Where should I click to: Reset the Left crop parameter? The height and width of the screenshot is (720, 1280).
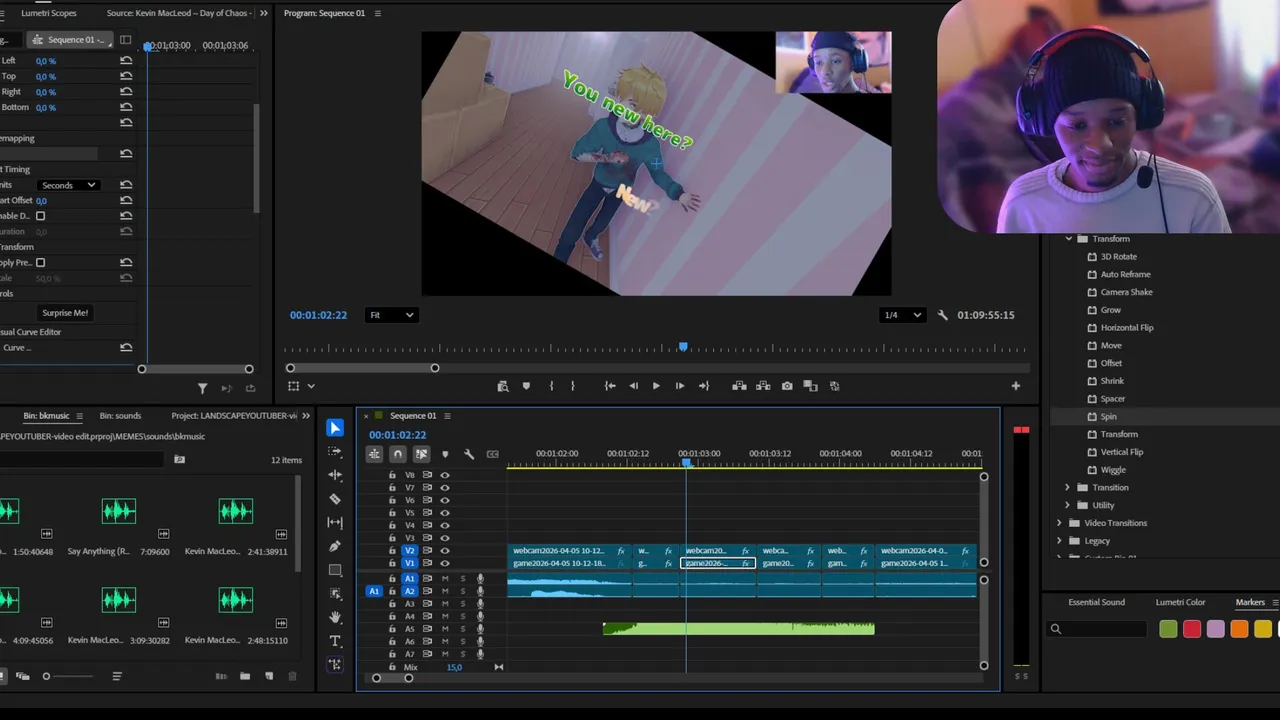click(126, 60)
